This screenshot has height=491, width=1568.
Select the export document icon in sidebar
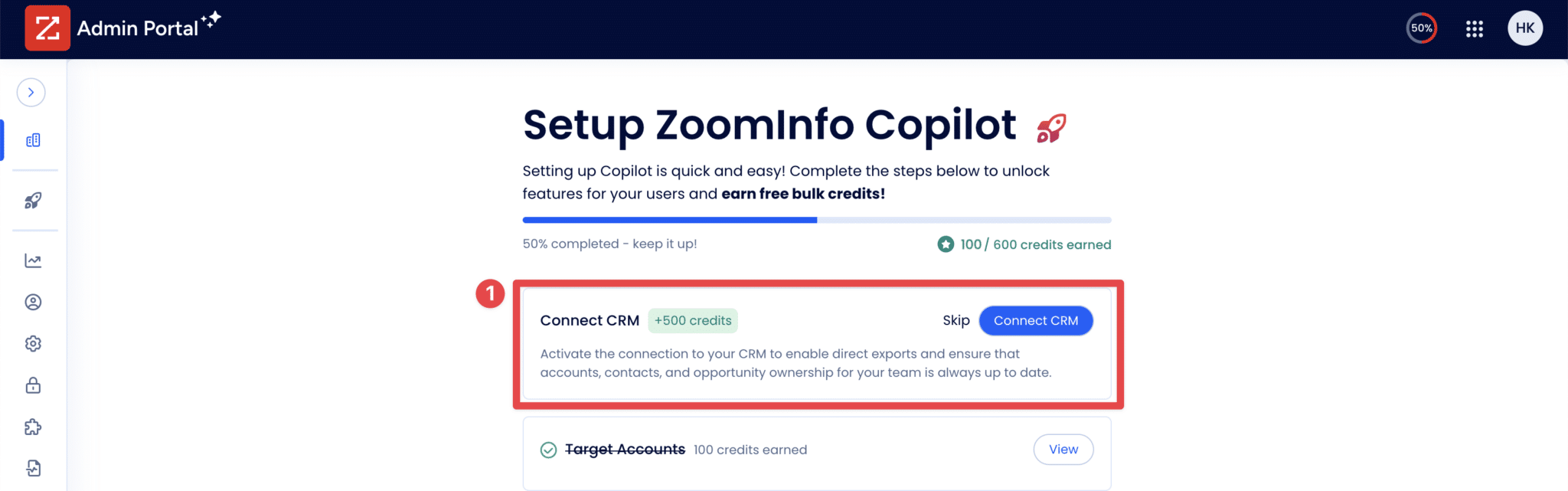pyautogui.click(x=33, y=467)
